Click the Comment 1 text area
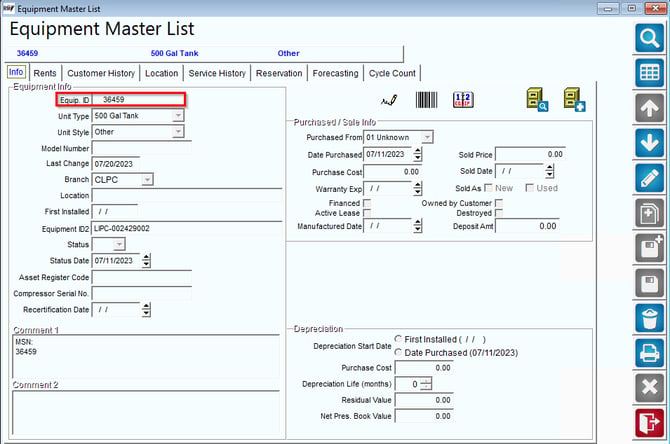 [x=146, y=356]
